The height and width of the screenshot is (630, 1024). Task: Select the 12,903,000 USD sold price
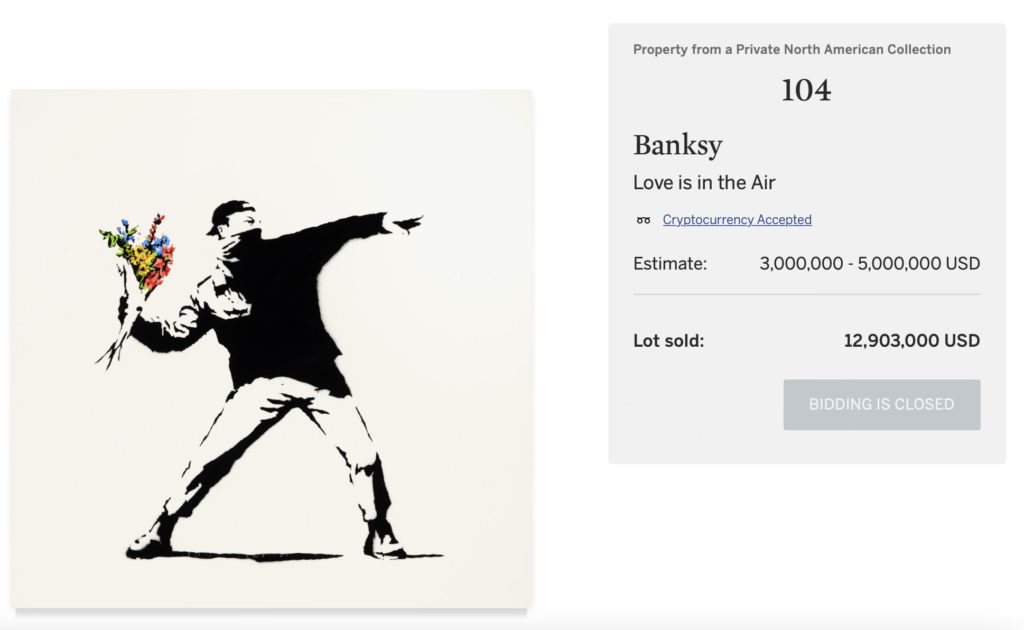[912, 341]
